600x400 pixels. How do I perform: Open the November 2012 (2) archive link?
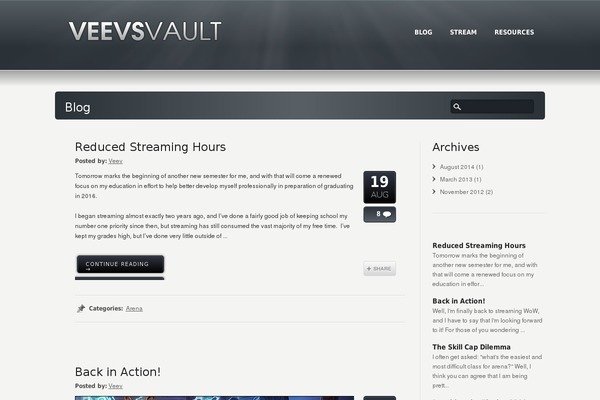(x=466, y=192)
